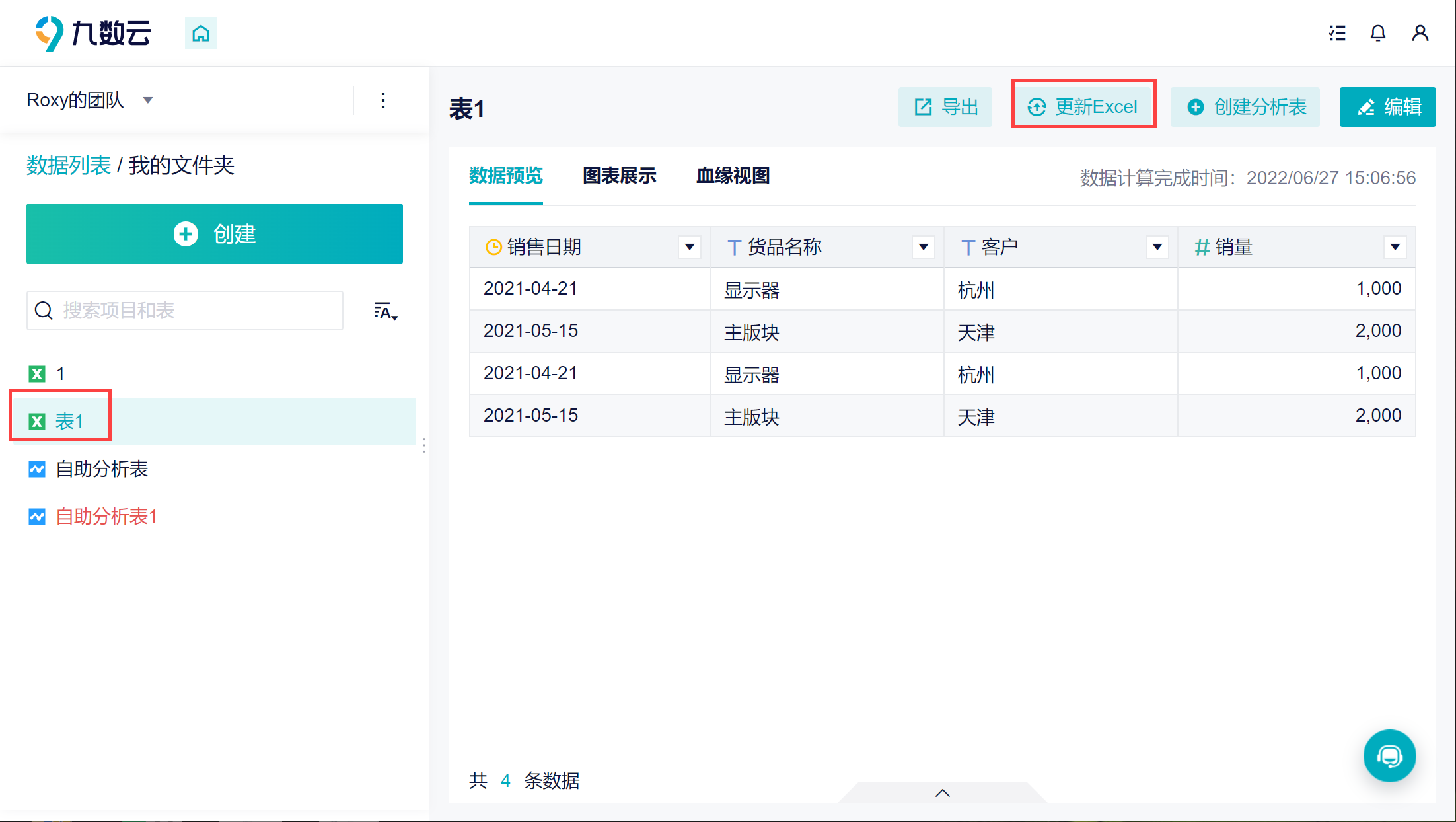This screenshot has width=1456, height=822.
Task: Open the task list icon
Action: [x=1337, y=33]
